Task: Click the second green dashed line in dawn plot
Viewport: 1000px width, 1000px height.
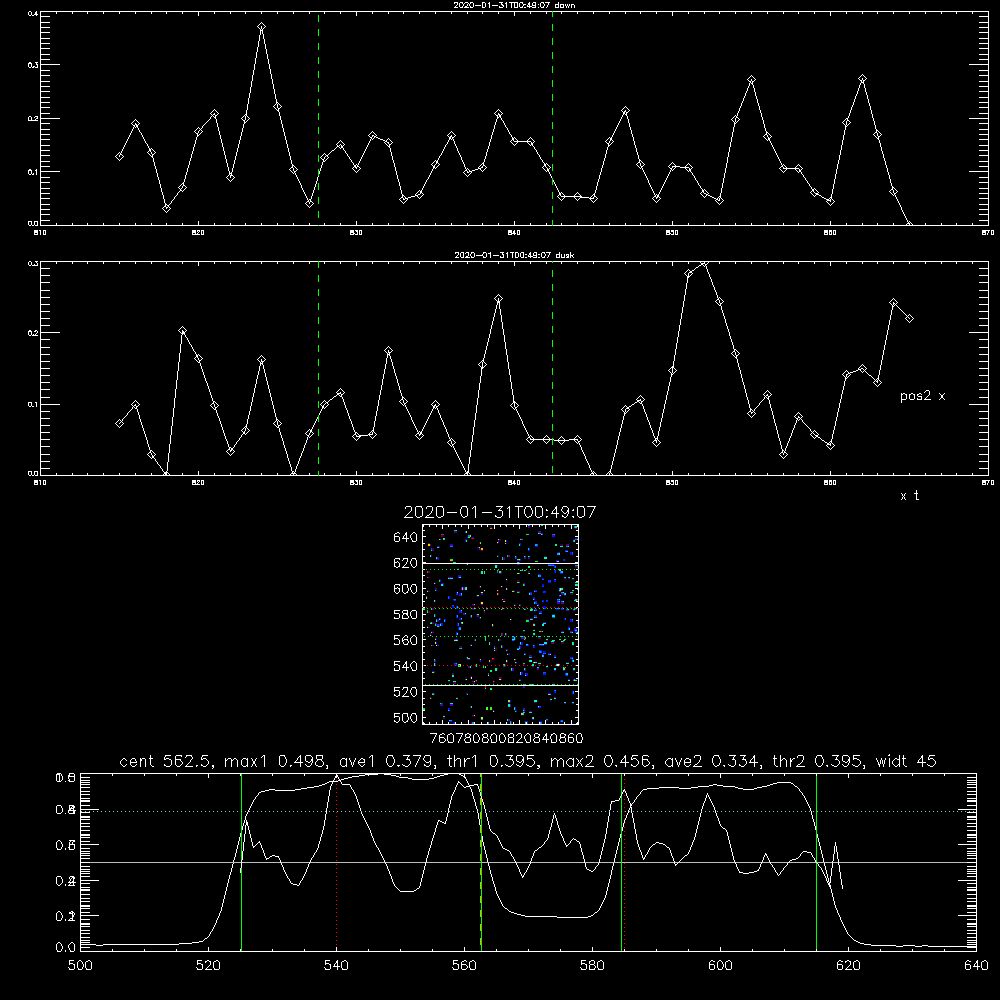Action: [552, 118]
